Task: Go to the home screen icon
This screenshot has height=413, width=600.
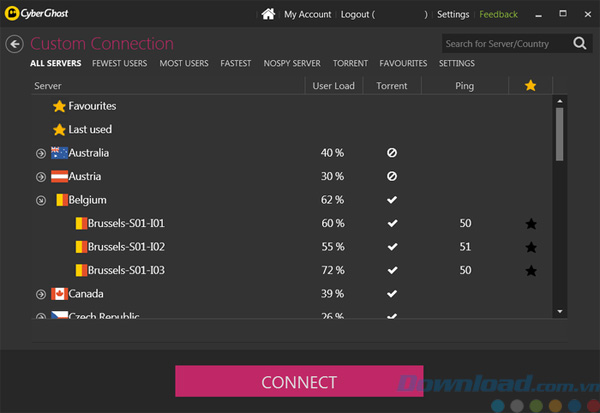Action: (268, 14)
